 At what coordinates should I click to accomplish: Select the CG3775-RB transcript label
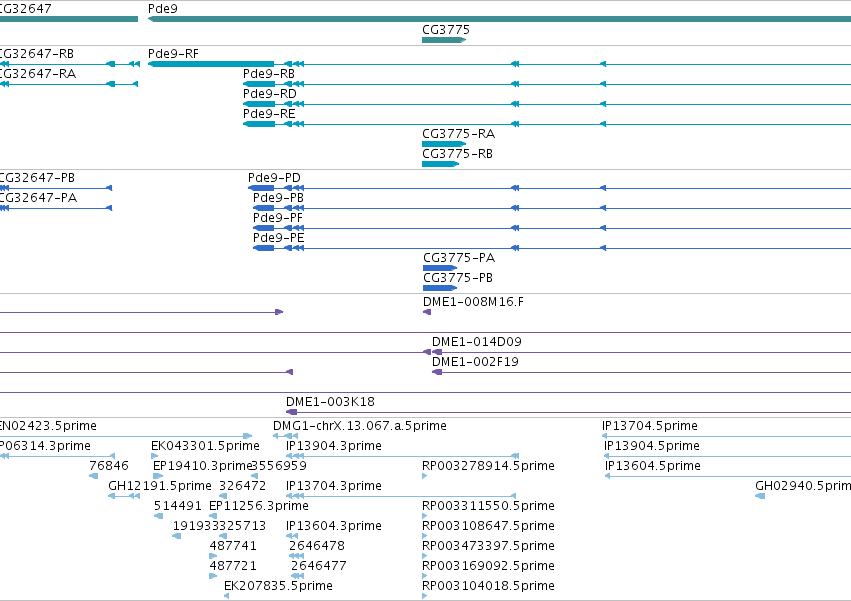tap(458, 154)
